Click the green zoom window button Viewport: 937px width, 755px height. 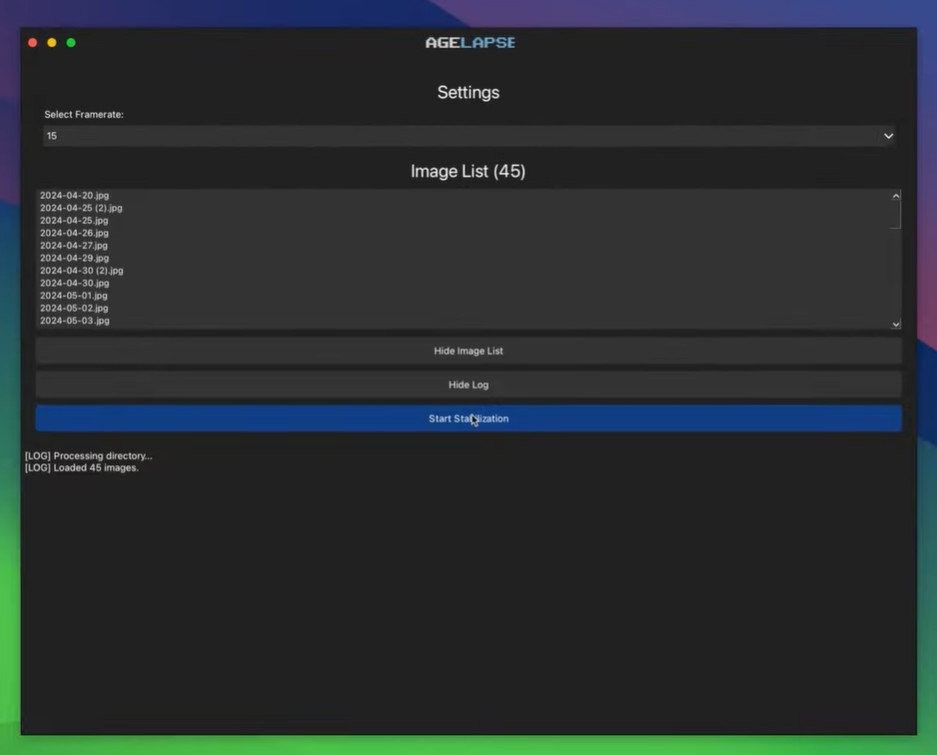click(x=71, y=42)
